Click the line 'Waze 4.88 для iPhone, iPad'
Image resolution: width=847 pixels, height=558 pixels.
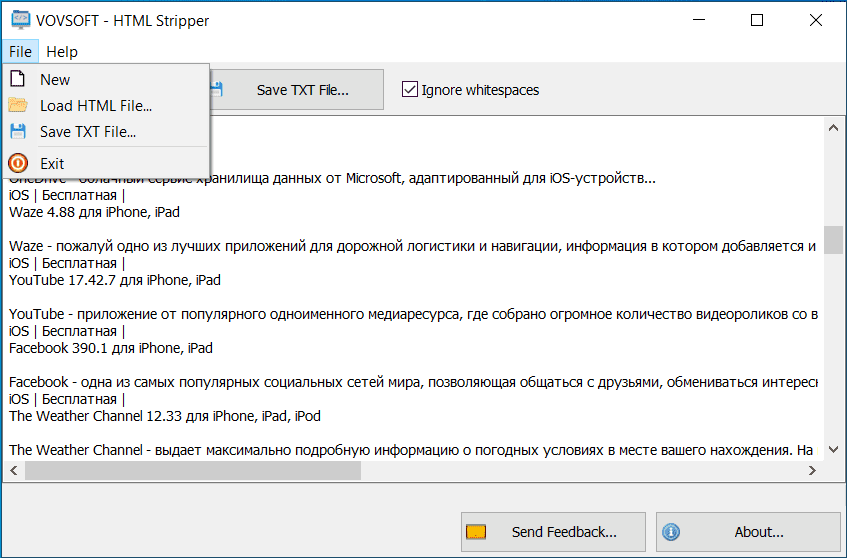point(95,212)
